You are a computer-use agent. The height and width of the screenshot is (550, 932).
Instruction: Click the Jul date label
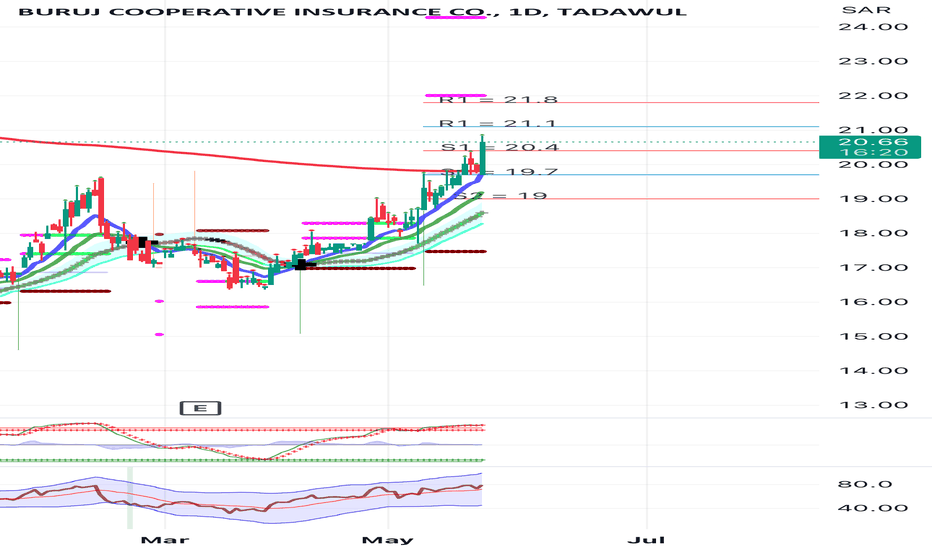(x=646, y=540)
